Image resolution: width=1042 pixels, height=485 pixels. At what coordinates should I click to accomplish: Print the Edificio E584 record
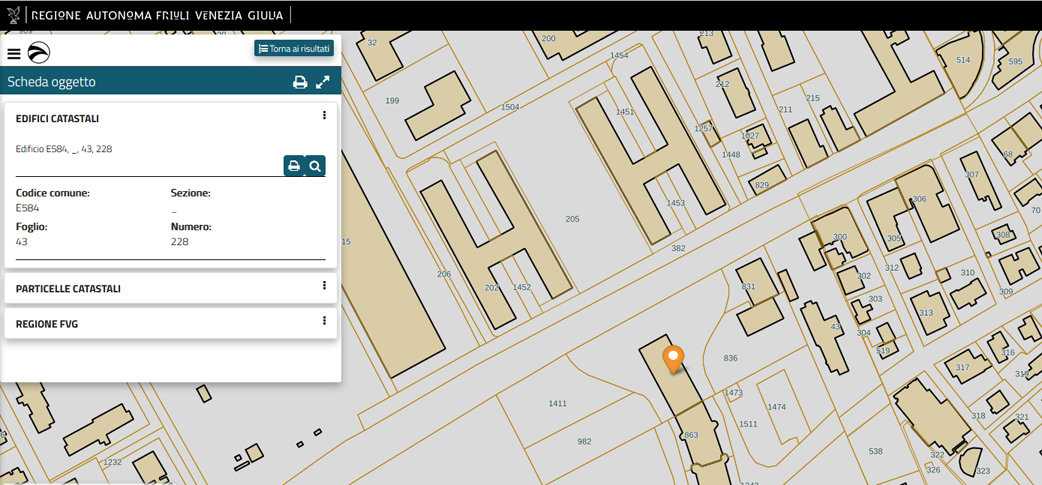click(293, 166)
